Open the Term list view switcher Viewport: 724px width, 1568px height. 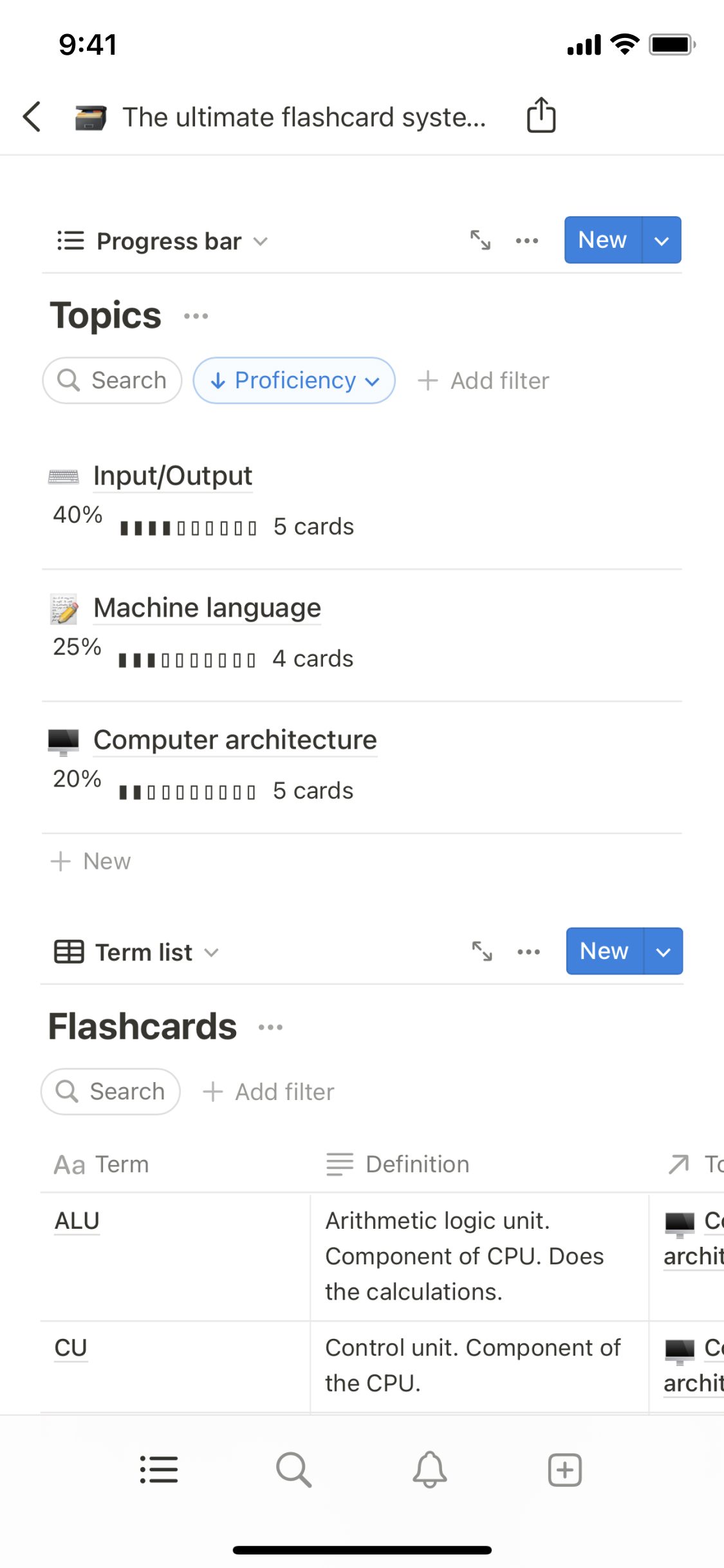point(136,952)
